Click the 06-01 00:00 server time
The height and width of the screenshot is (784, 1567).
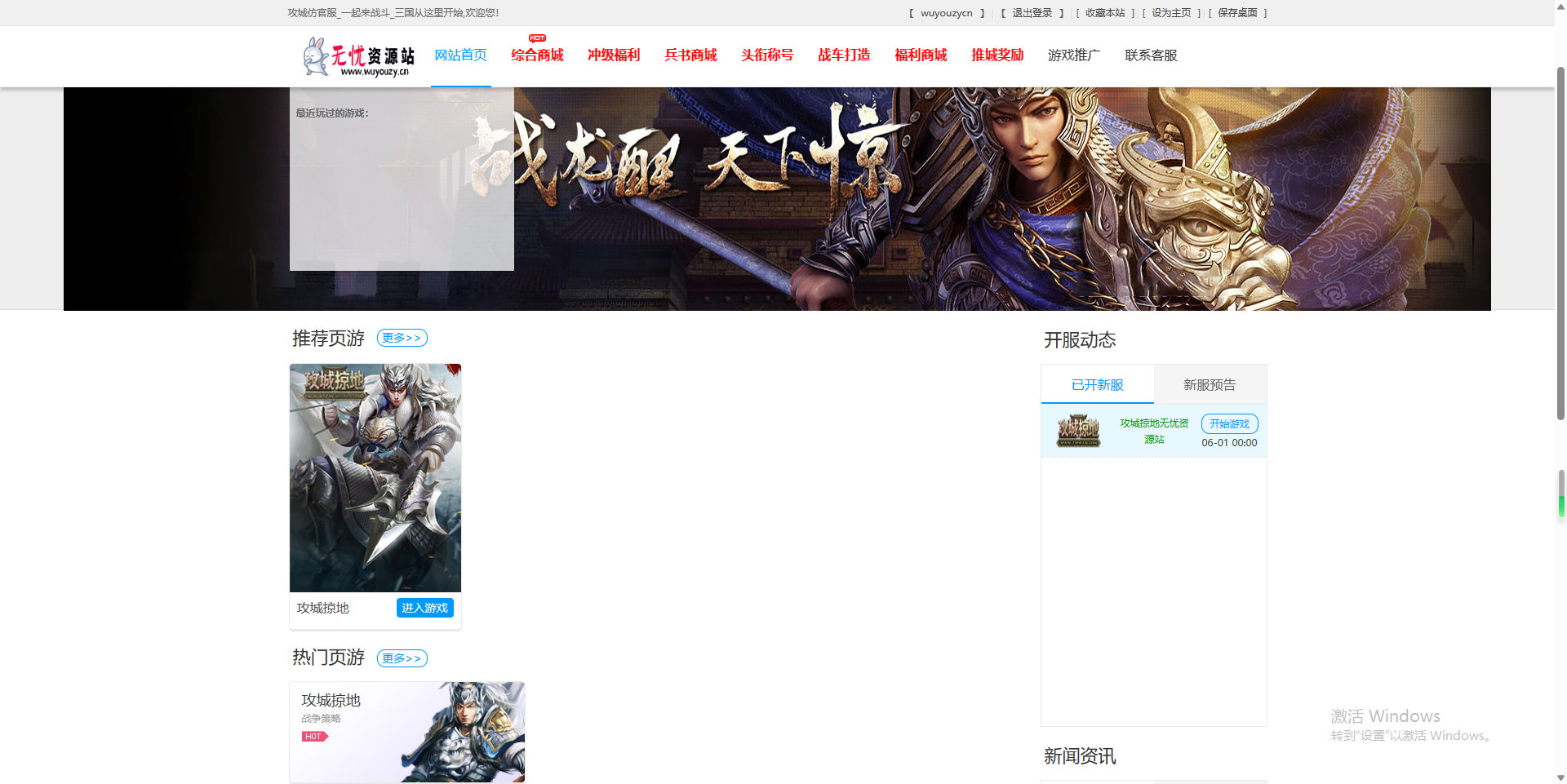click(1229, 443)
